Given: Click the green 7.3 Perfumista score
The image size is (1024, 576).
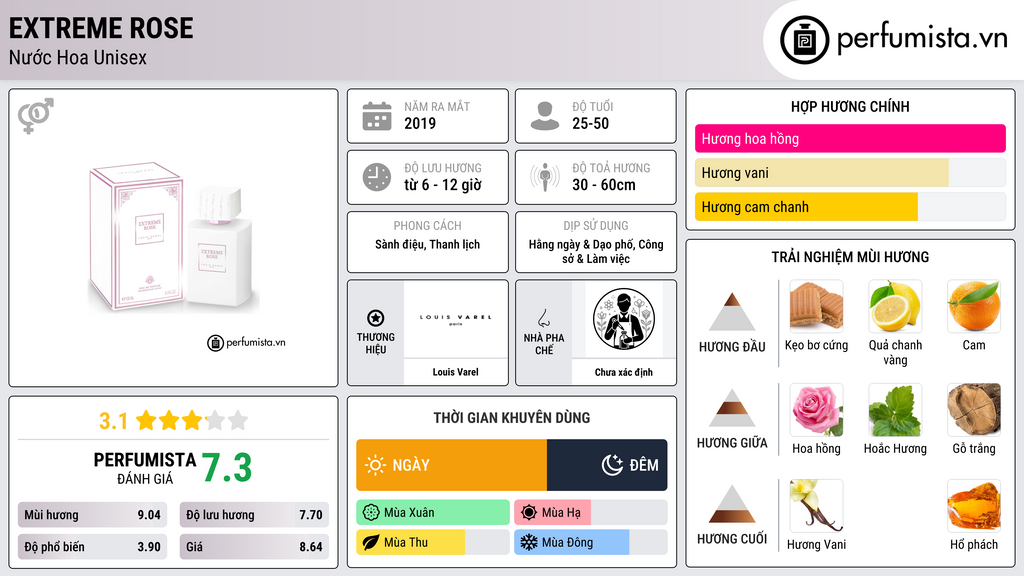Looking at the screenshot, I should [227, 468].
